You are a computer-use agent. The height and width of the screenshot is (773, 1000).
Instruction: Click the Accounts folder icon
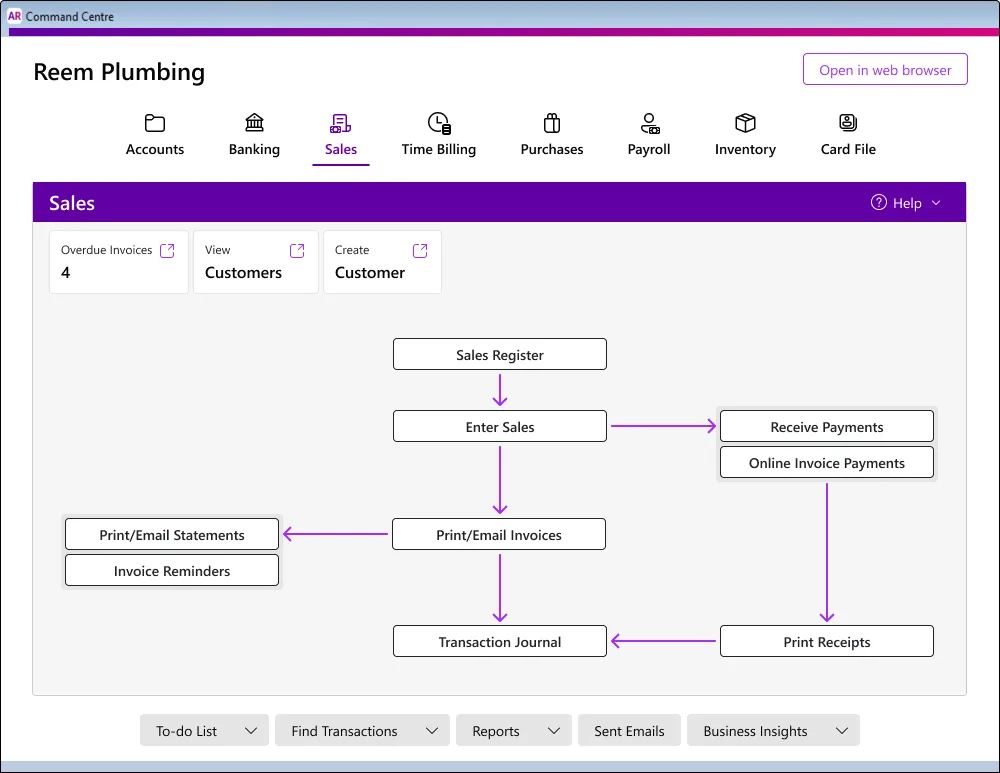point(154,122)
